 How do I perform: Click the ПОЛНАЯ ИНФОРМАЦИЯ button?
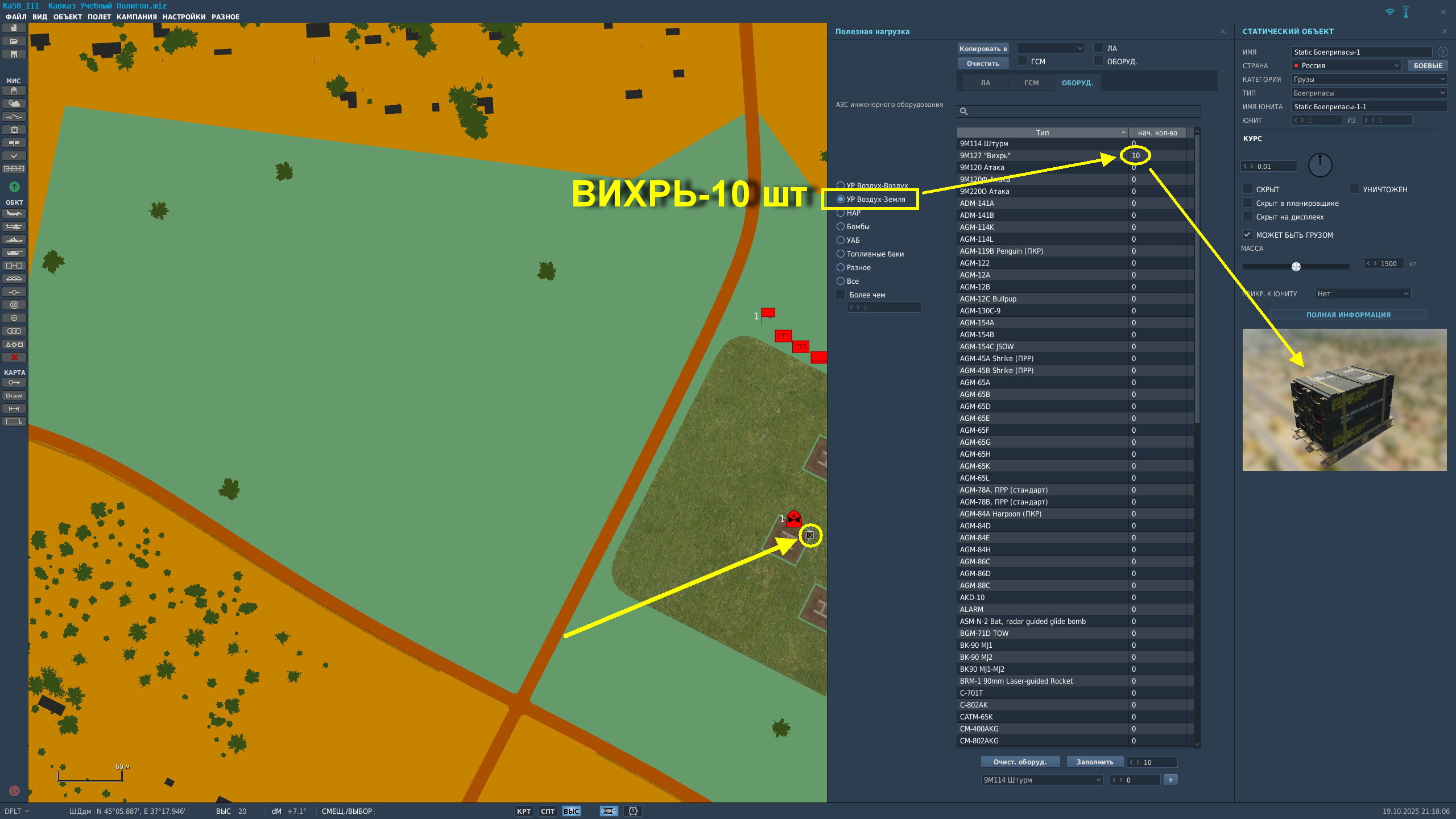(1347, 315)
